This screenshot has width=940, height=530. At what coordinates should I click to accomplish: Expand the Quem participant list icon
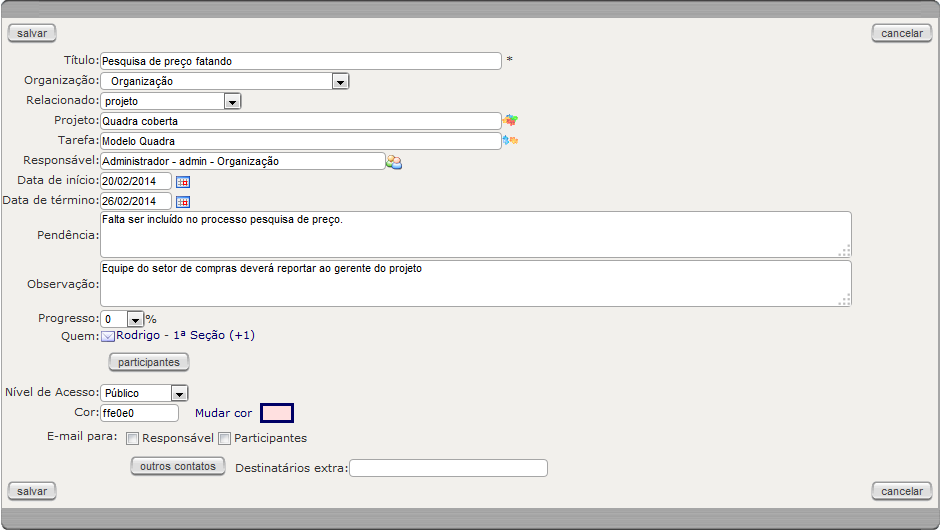pos(108,337)
